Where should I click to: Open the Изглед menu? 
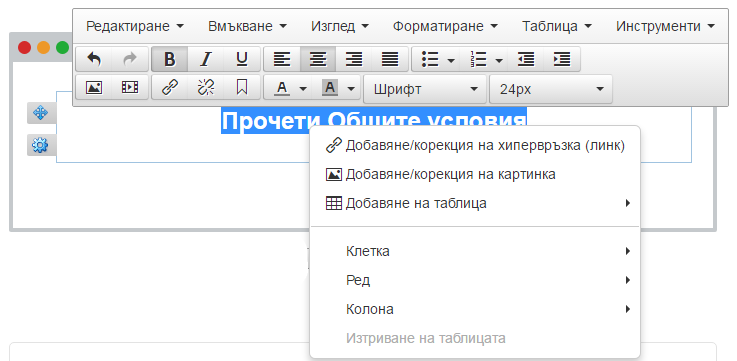pos(340,26)
